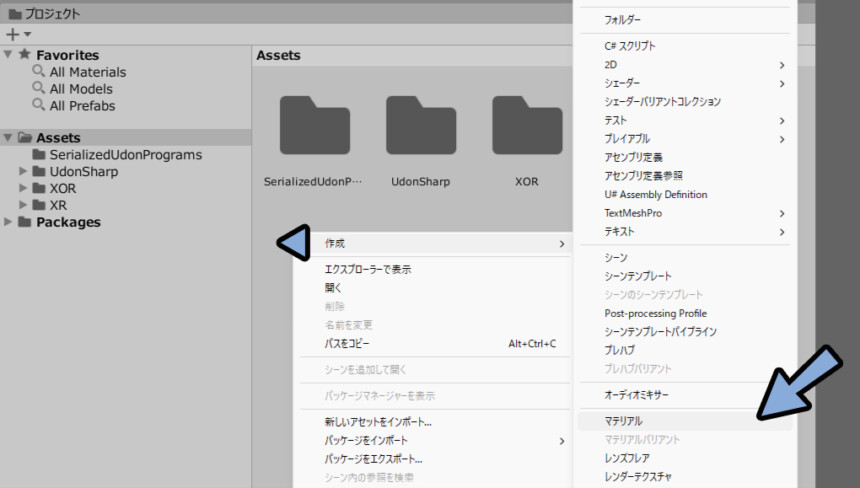Create a new マテリアル asset

point(684,421)
